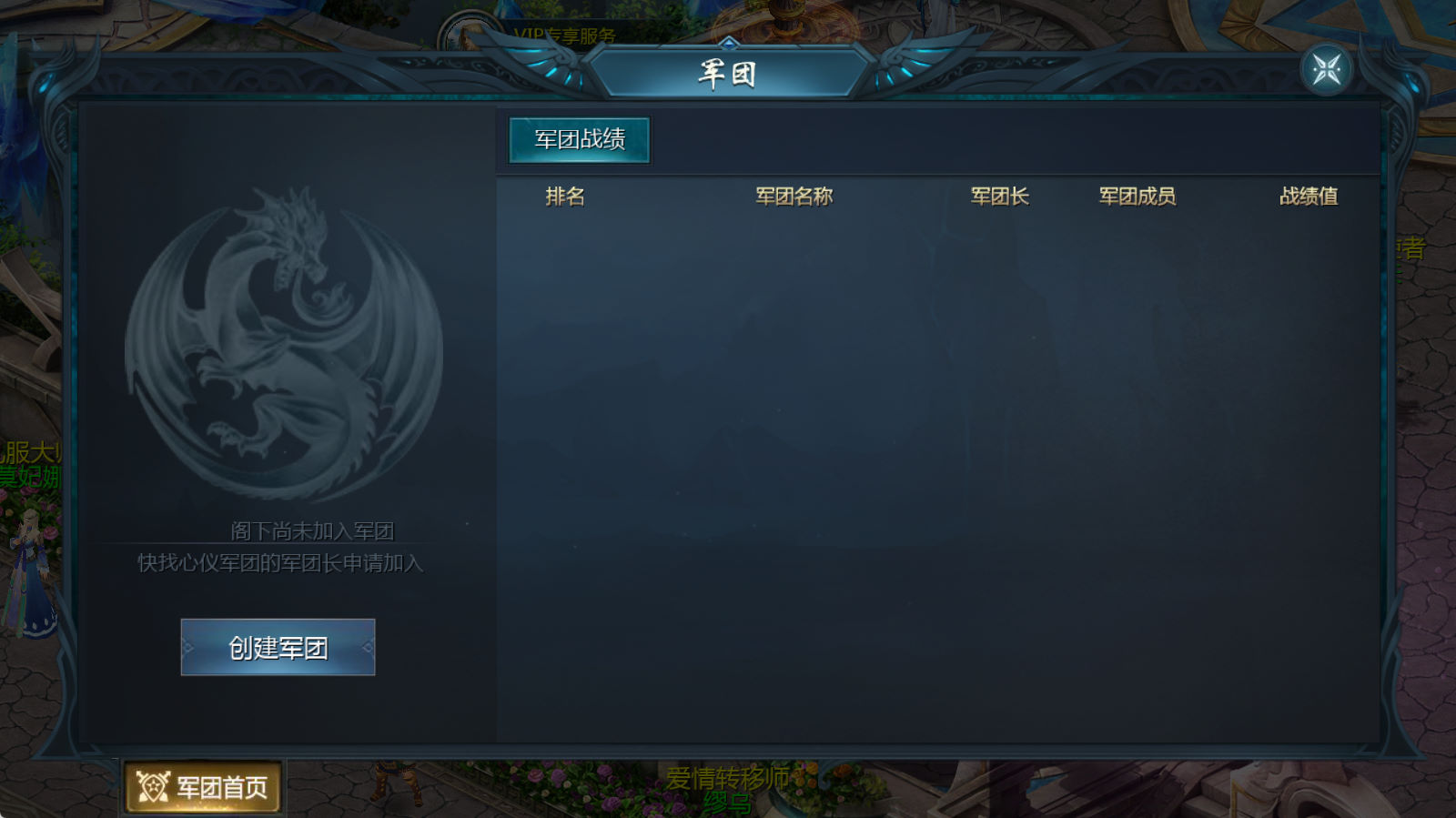
Task: Click the left glowing wing ornament by title
Action: [546, 62]
